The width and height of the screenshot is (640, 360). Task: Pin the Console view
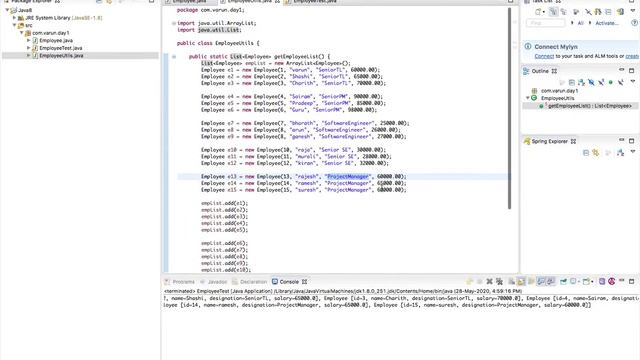pos(563,281)
